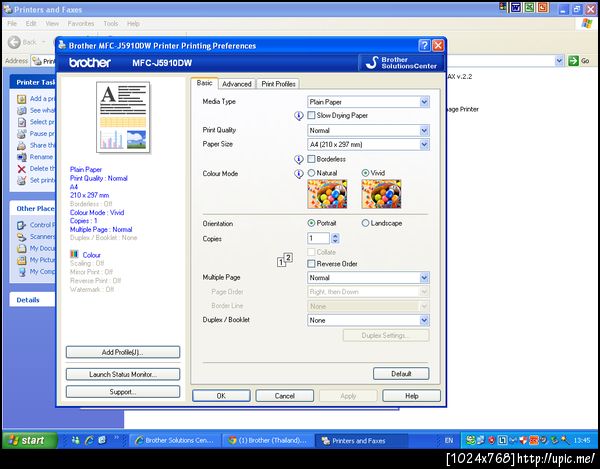The height and width of the screenshot is (469, 600).
Task: Click the Duplex Settings button
Action: click(x=386, y=335)
